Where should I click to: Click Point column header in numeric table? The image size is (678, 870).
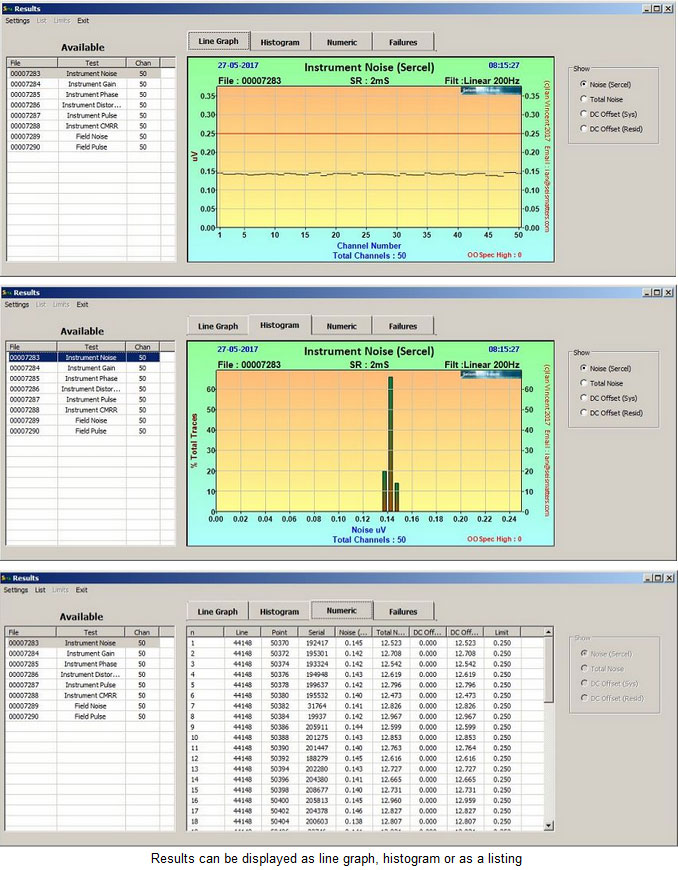pyautogui.click(x=280, y=632)
